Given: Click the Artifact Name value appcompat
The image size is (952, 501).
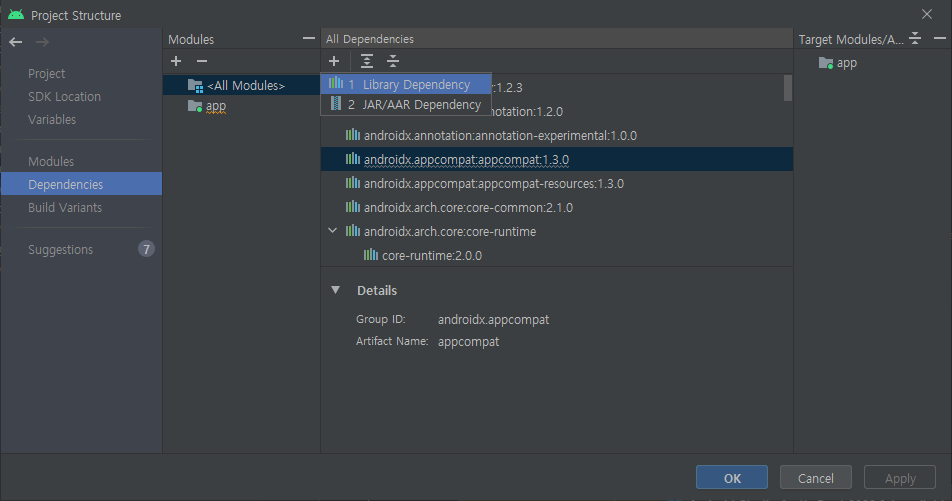Looking at the screenshot, I should point(469,341).
